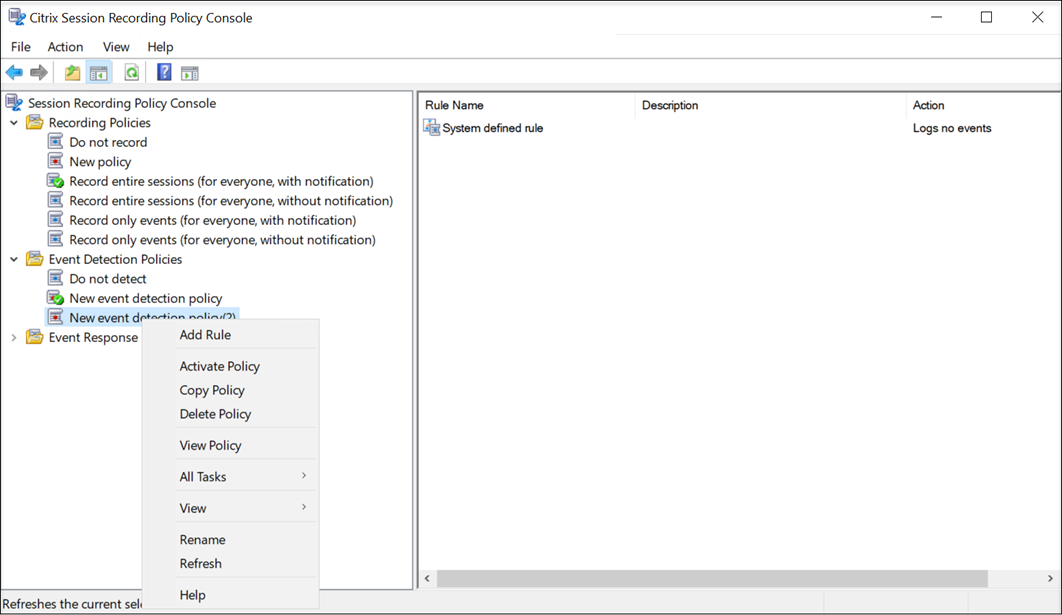Click the System defined rule icon
Viewport: 1062px width, 615px height.
pos(431,127)
